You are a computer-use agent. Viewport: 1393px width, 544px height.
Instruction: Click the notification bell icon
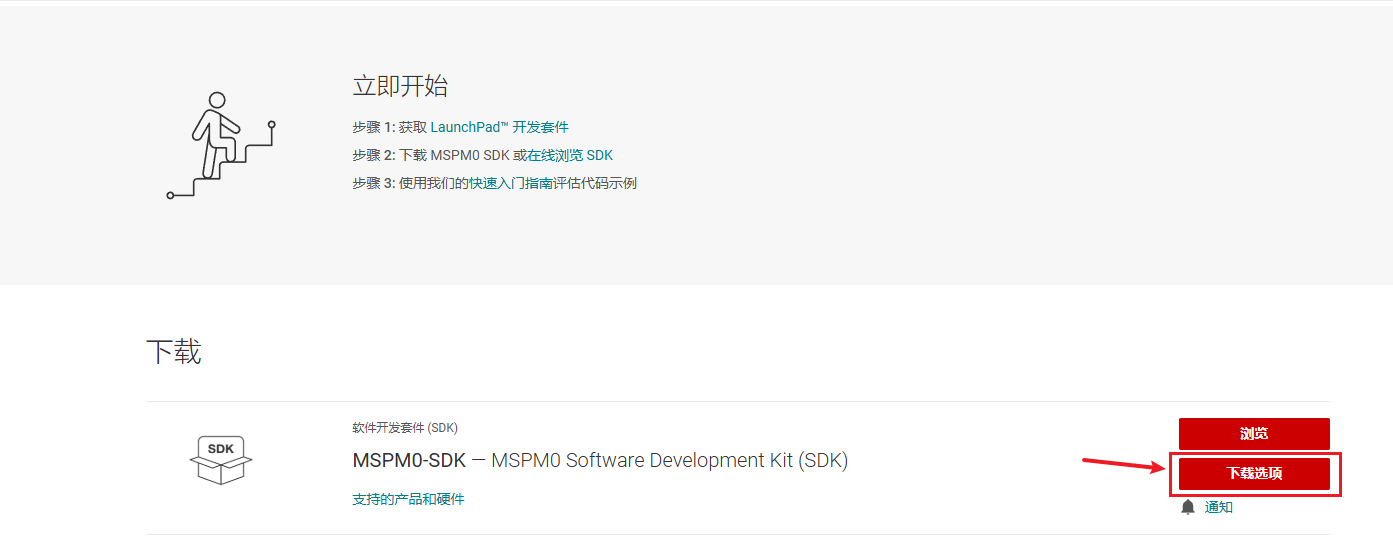click(1188, 507)
